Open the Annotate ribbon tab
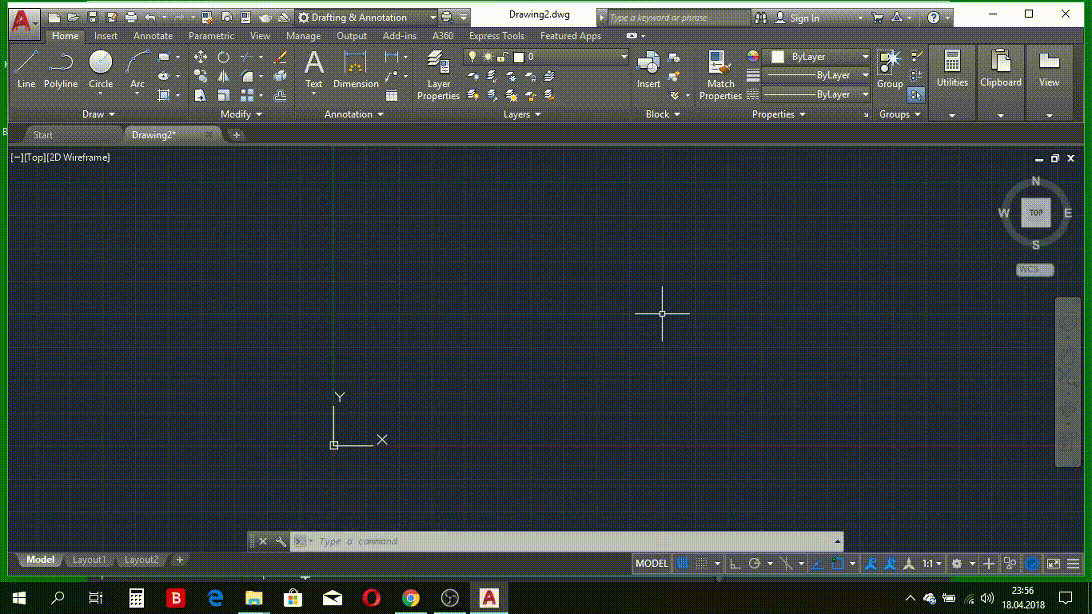Viewport: 1092px width, 614px height. pos(153,36)
